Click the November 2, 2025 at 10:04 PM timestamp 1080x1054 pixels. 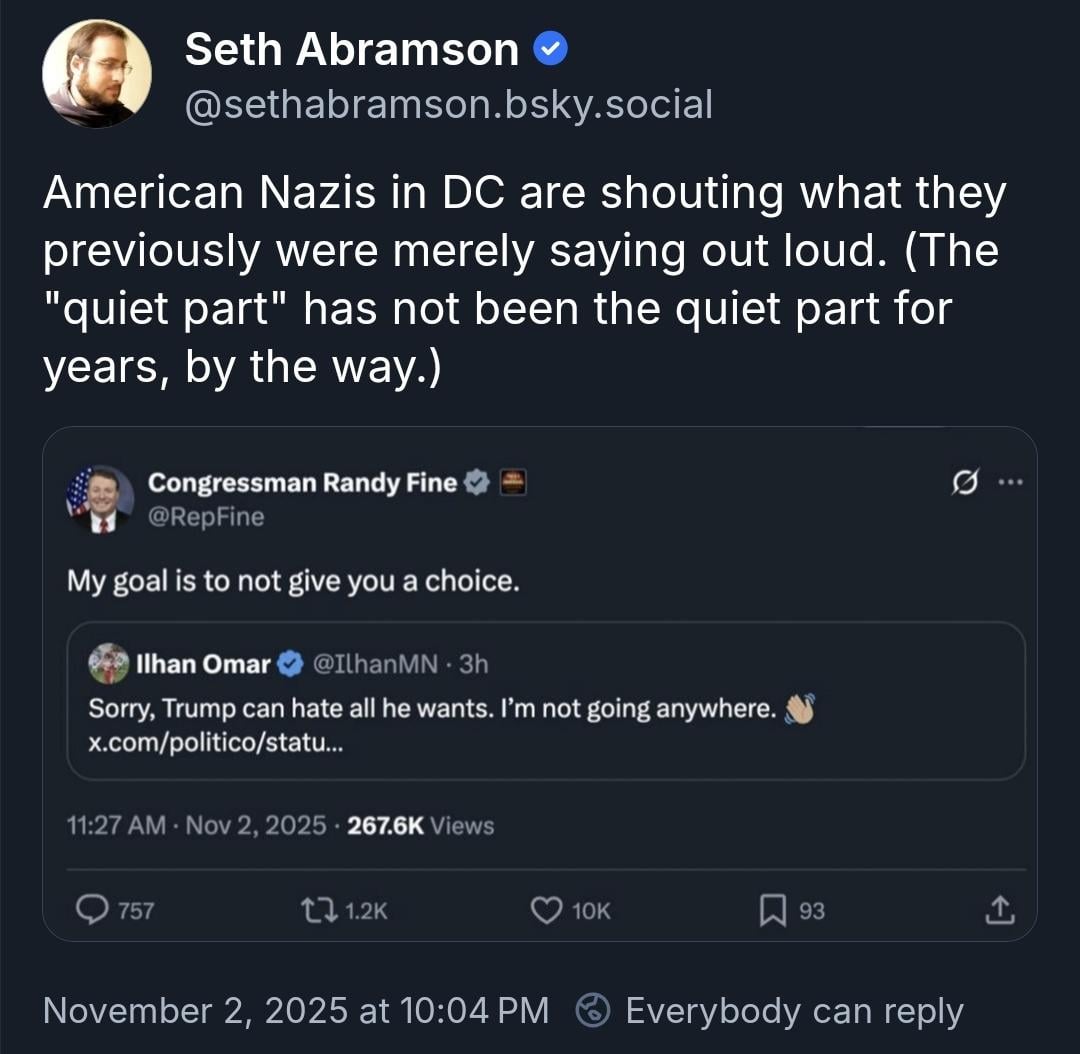(296, 1010)
